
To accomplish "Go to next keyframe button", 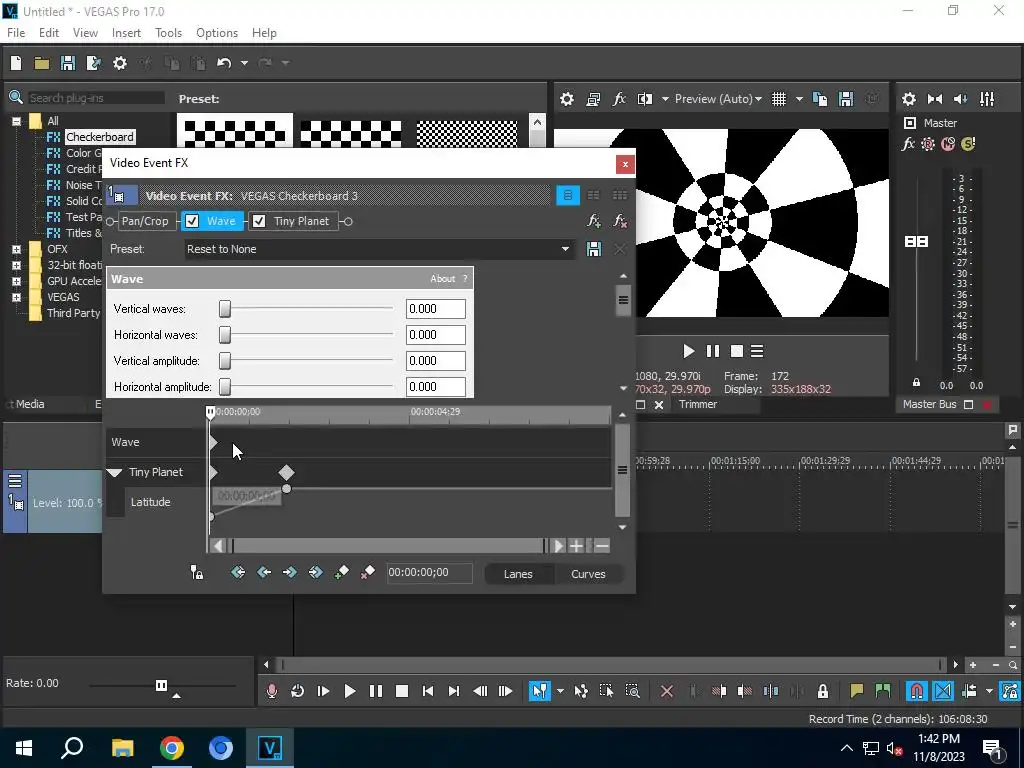I will pyautogui.click(x=289, y=573).
